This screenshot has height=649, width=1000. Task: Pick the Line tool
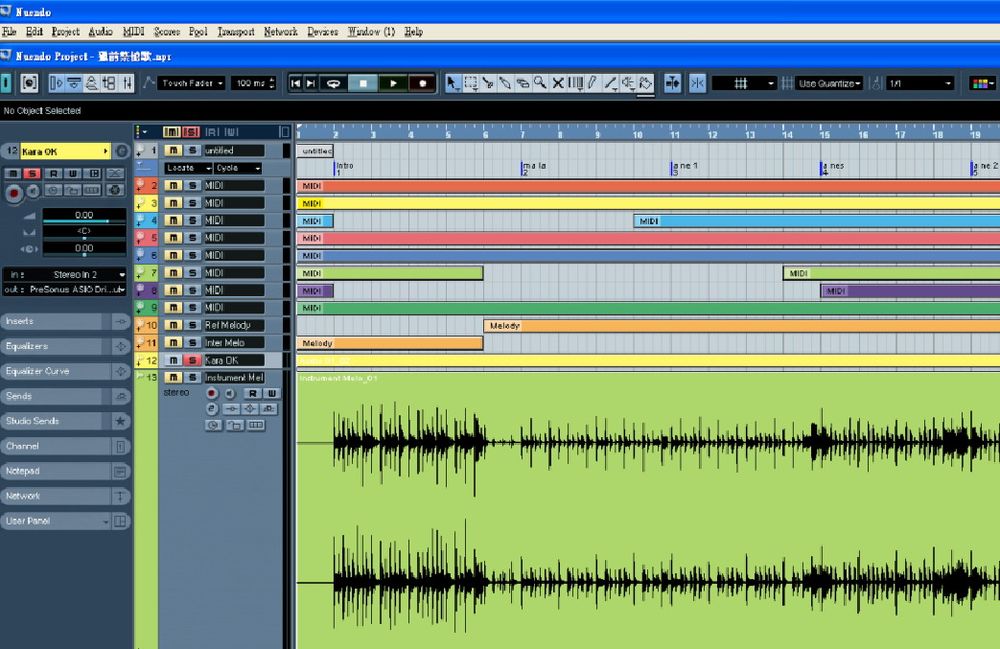click(x=610, y=83)
